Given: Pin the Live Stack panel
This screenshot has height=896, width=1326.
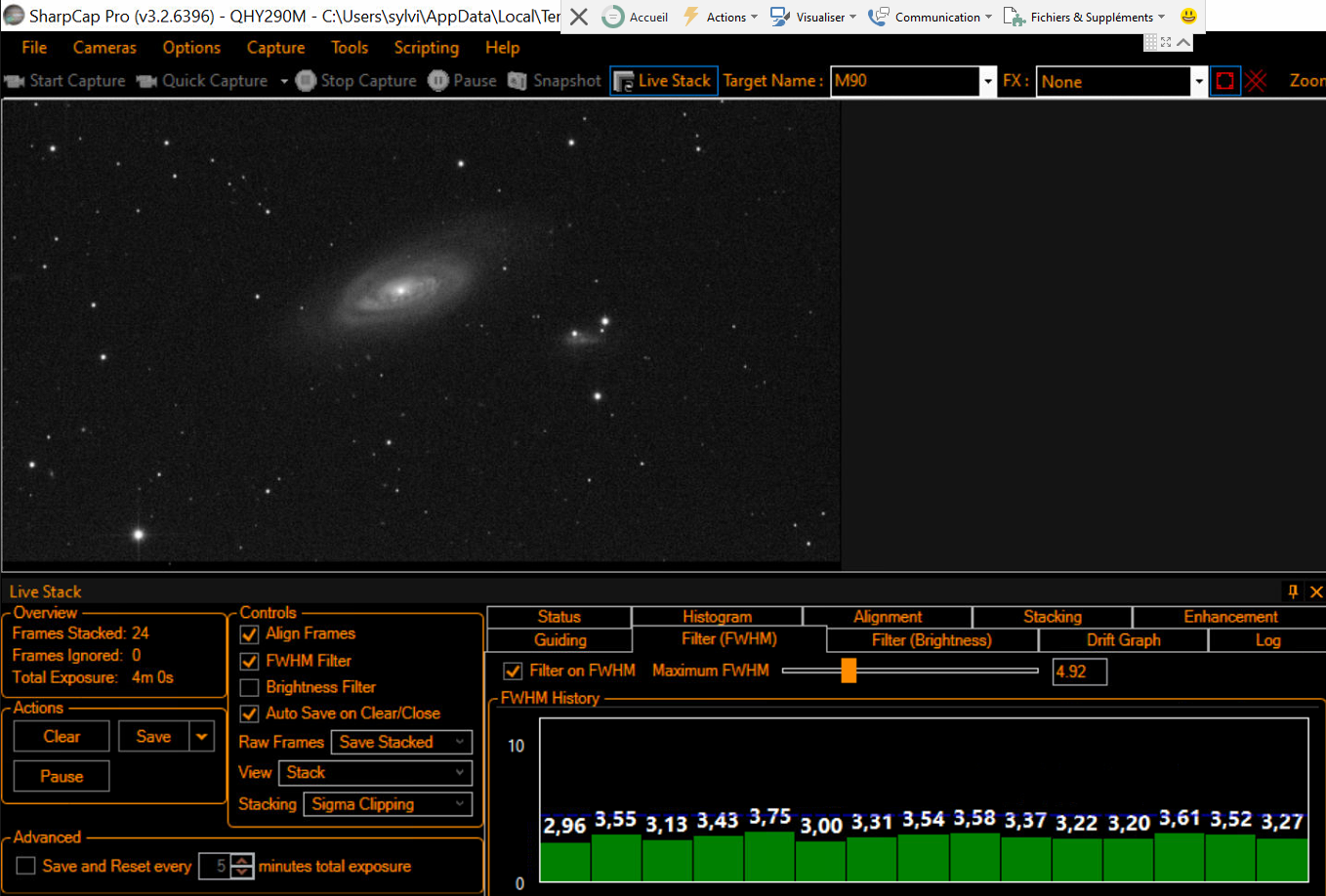Looking at the screenshot, I should pyautogui.click(x=1293, y=591).
